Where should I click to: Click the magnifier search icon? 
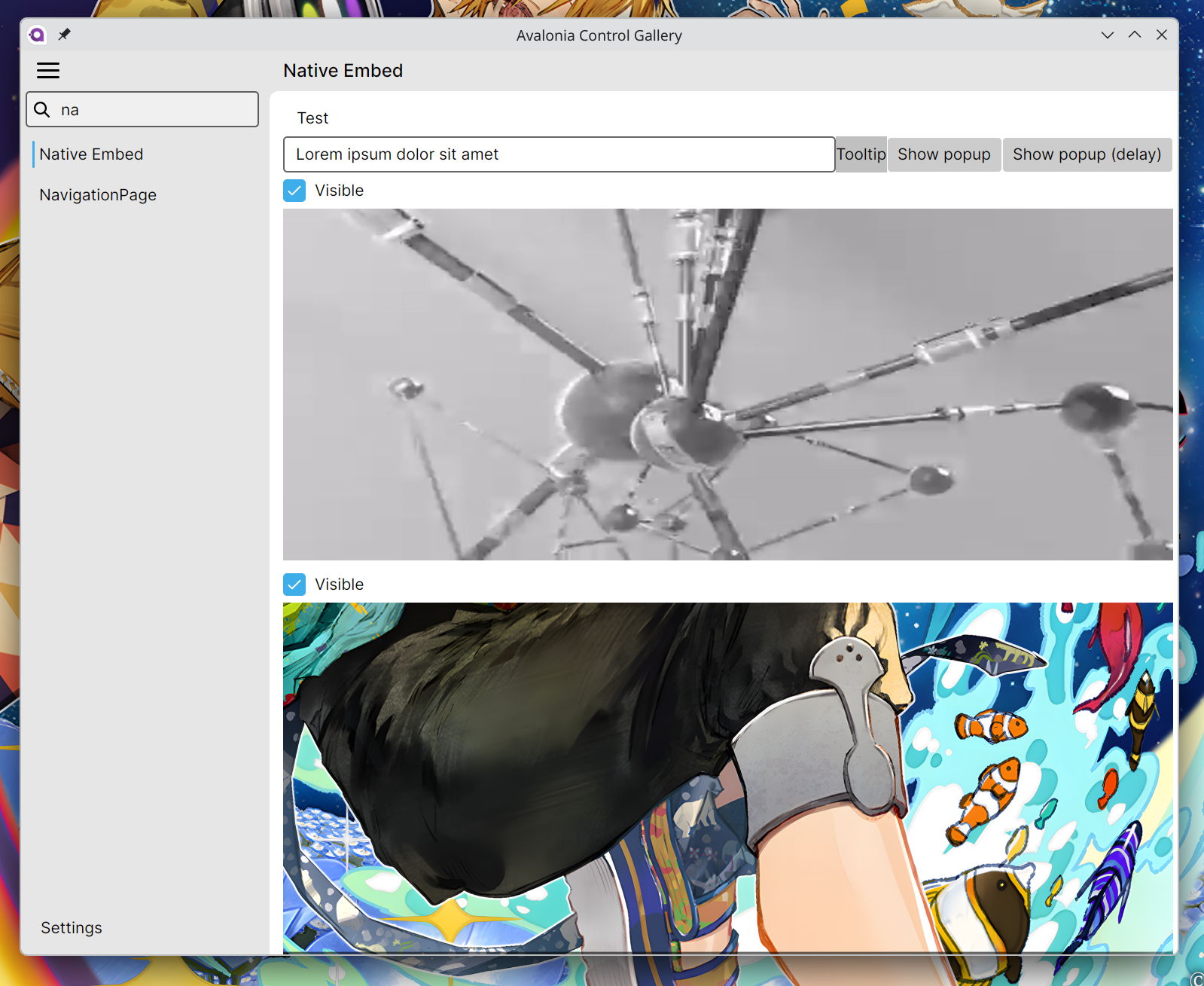(x=43, y=110)
